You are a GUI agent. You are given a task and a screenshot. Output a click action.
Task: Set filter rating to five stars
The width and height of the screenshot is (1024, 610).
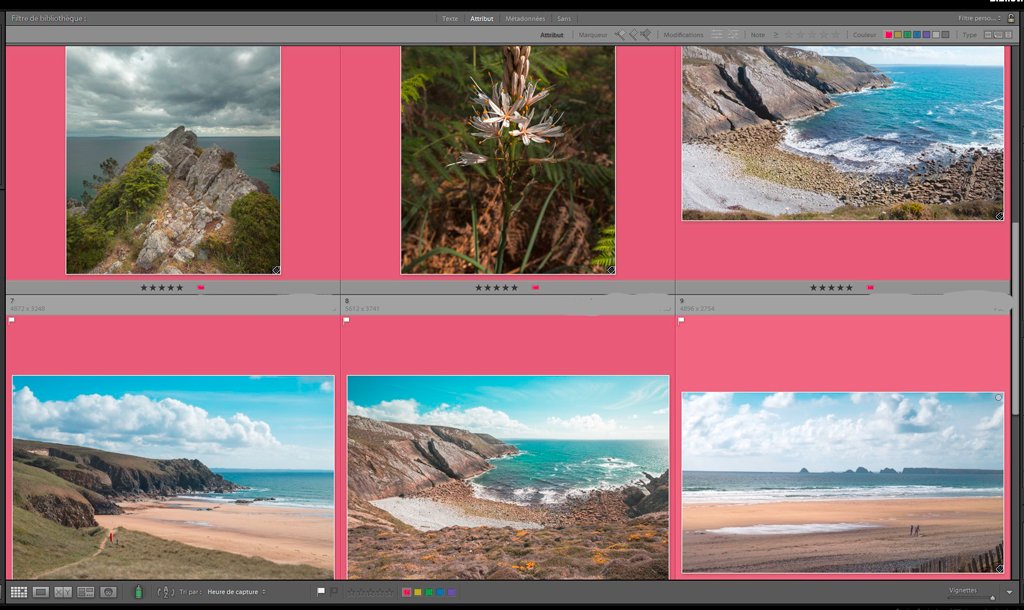click(x=835, y=35)
